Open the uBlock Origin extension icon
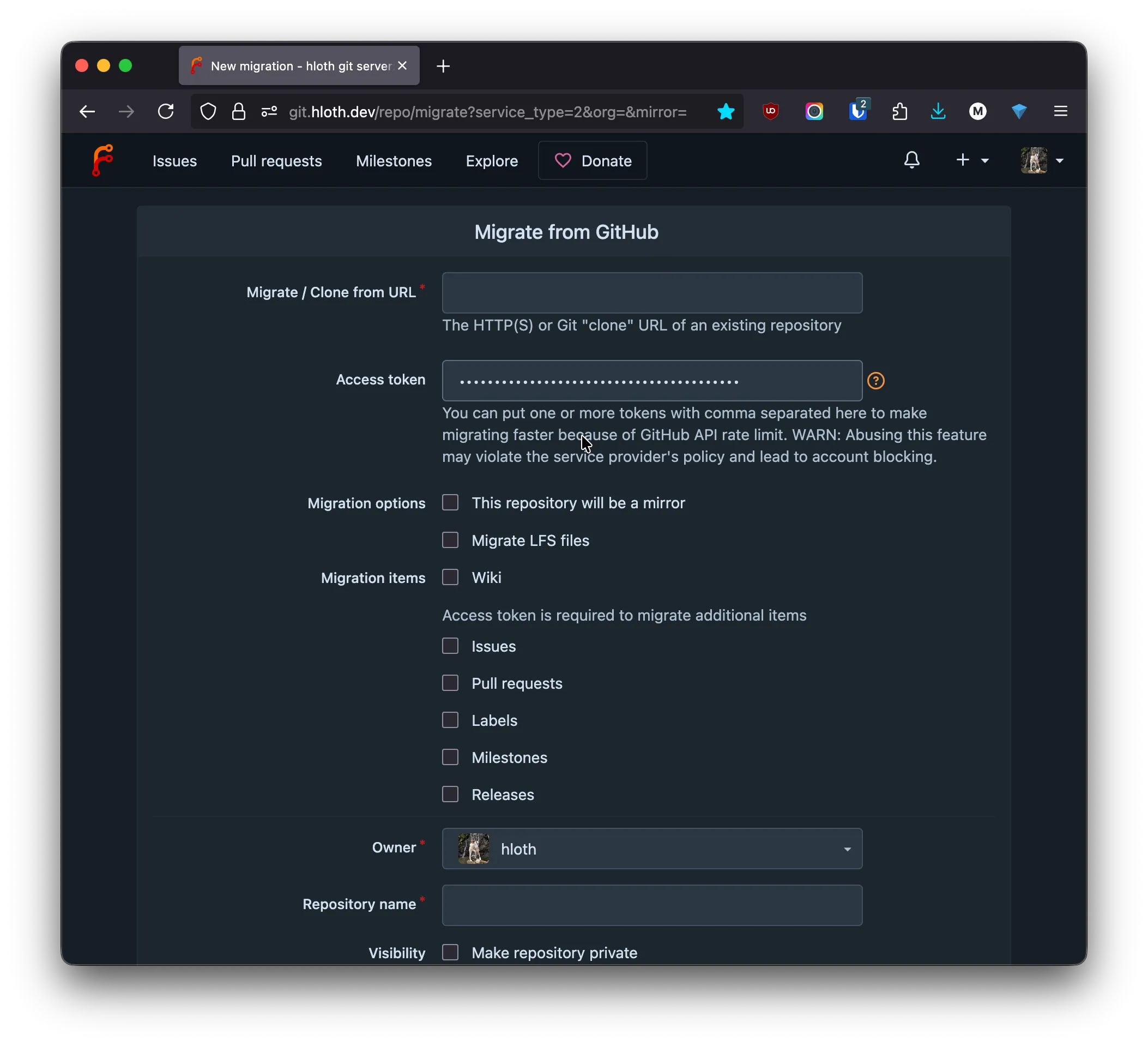 click(x=770, y=112)
